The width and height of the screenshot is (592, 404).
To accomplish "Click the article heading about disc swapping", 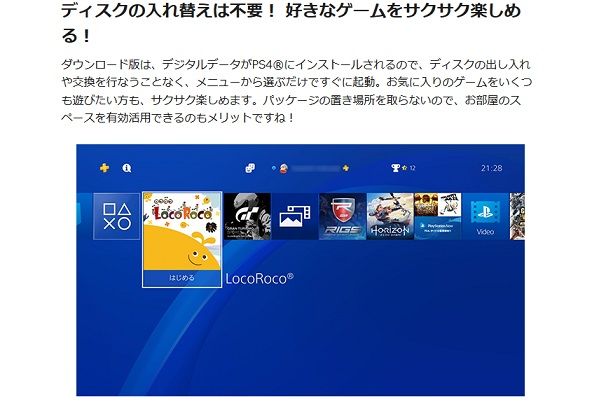I will coord(291,23).
